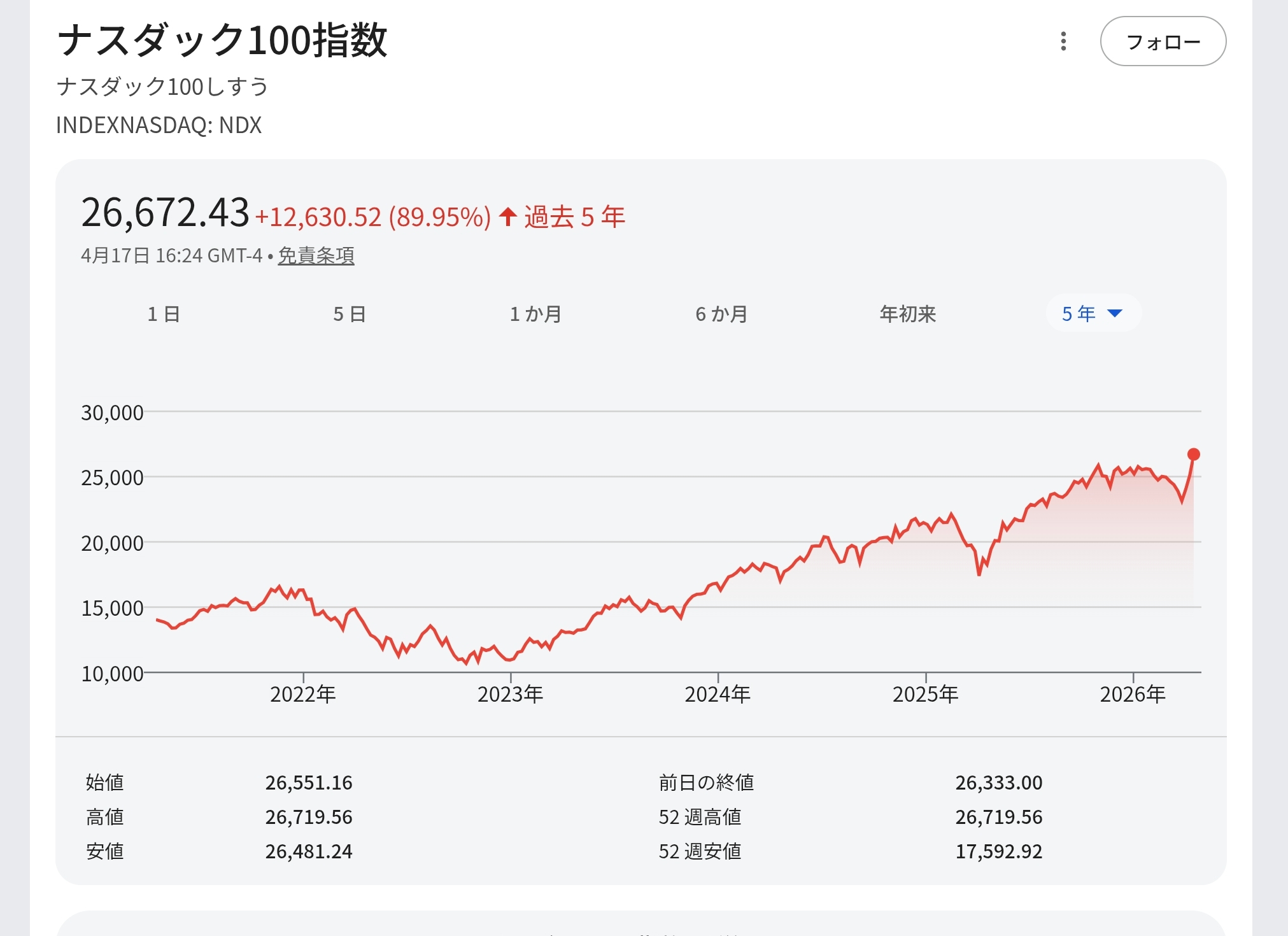Image resolution: width=1288 pixels, height=936 pixels.
Task: Click the red endpoint dot on chart
Action: (x=1193, y=454)
